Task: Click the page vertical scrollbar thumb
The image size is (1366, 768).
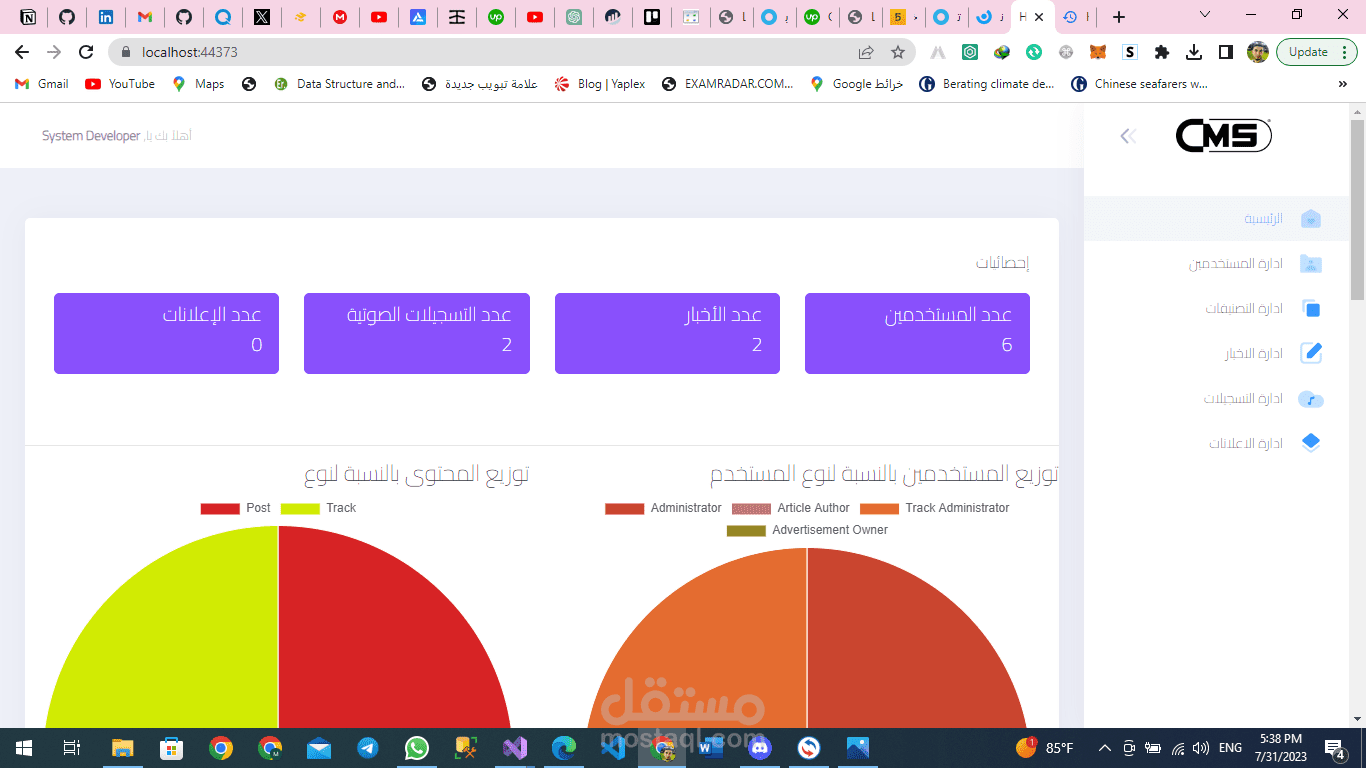Action: click(x=1357, y=210)
